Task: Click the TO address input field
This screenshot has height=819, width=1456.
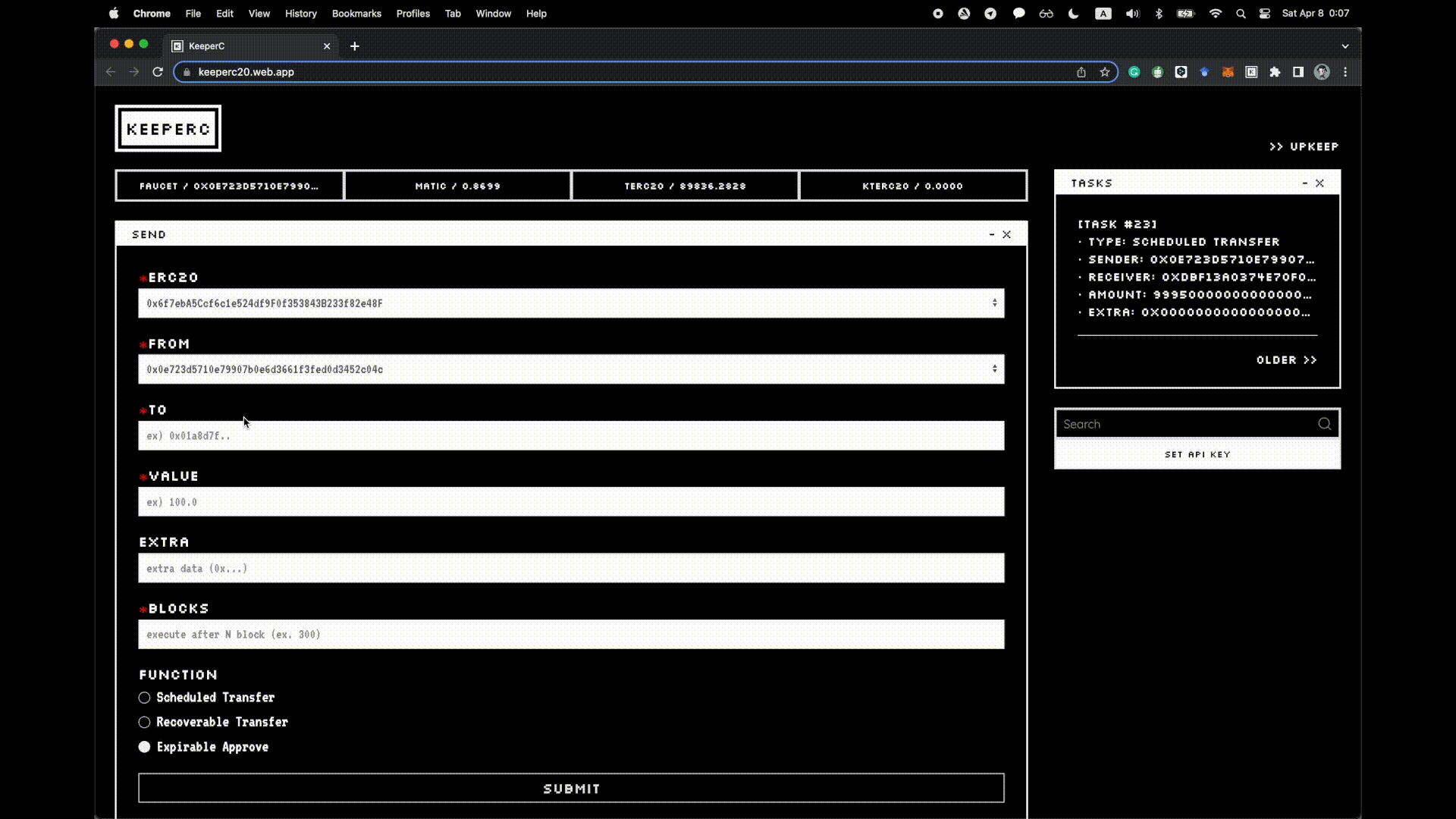Action: coord(570,435)
